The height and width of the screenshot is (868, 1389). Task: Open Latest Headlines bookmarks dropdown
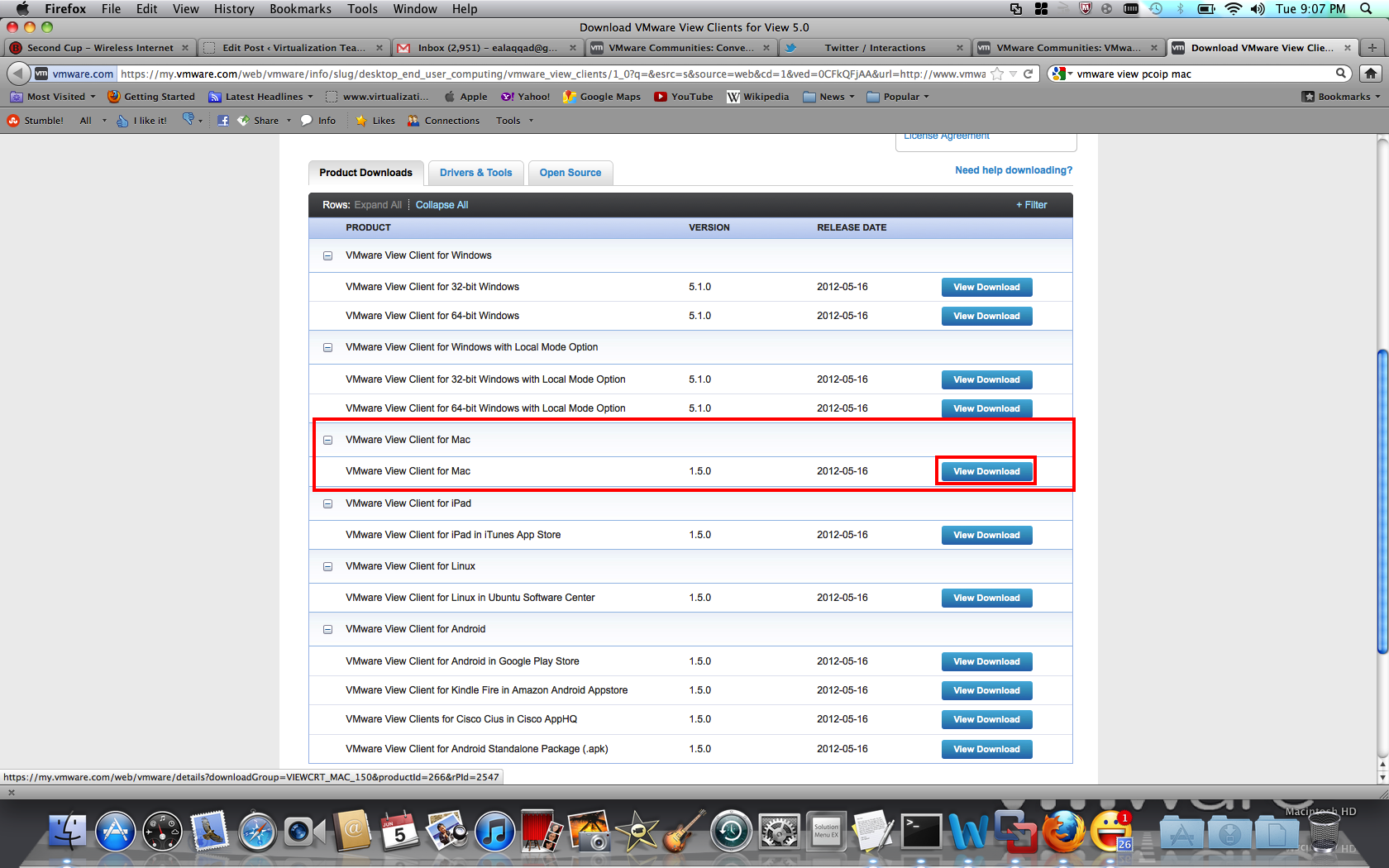click(261, 97)
